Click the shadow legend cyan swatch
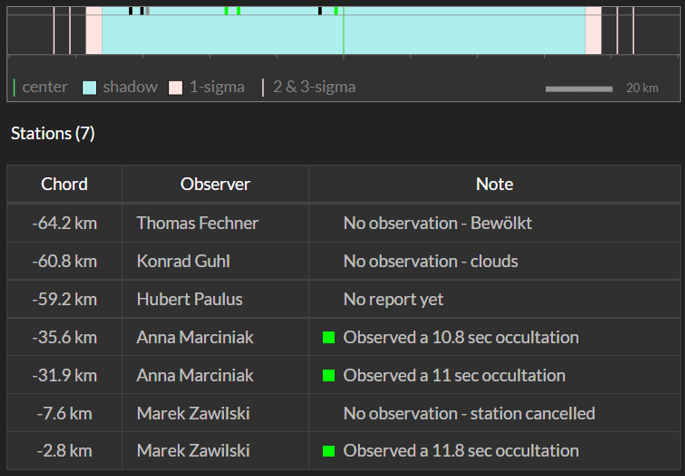 click(90, 87)
